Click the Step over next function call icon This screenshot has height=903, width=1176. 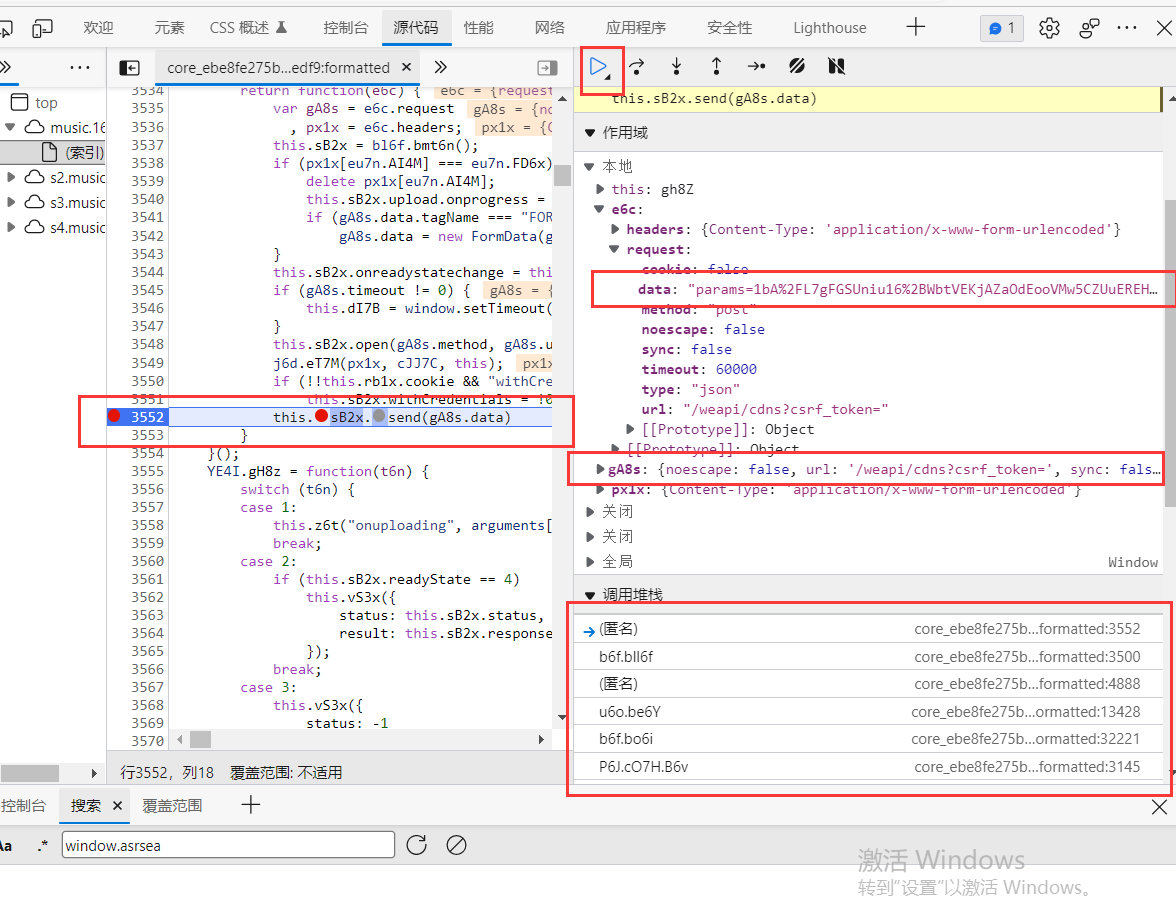click(x=639, y=67)
